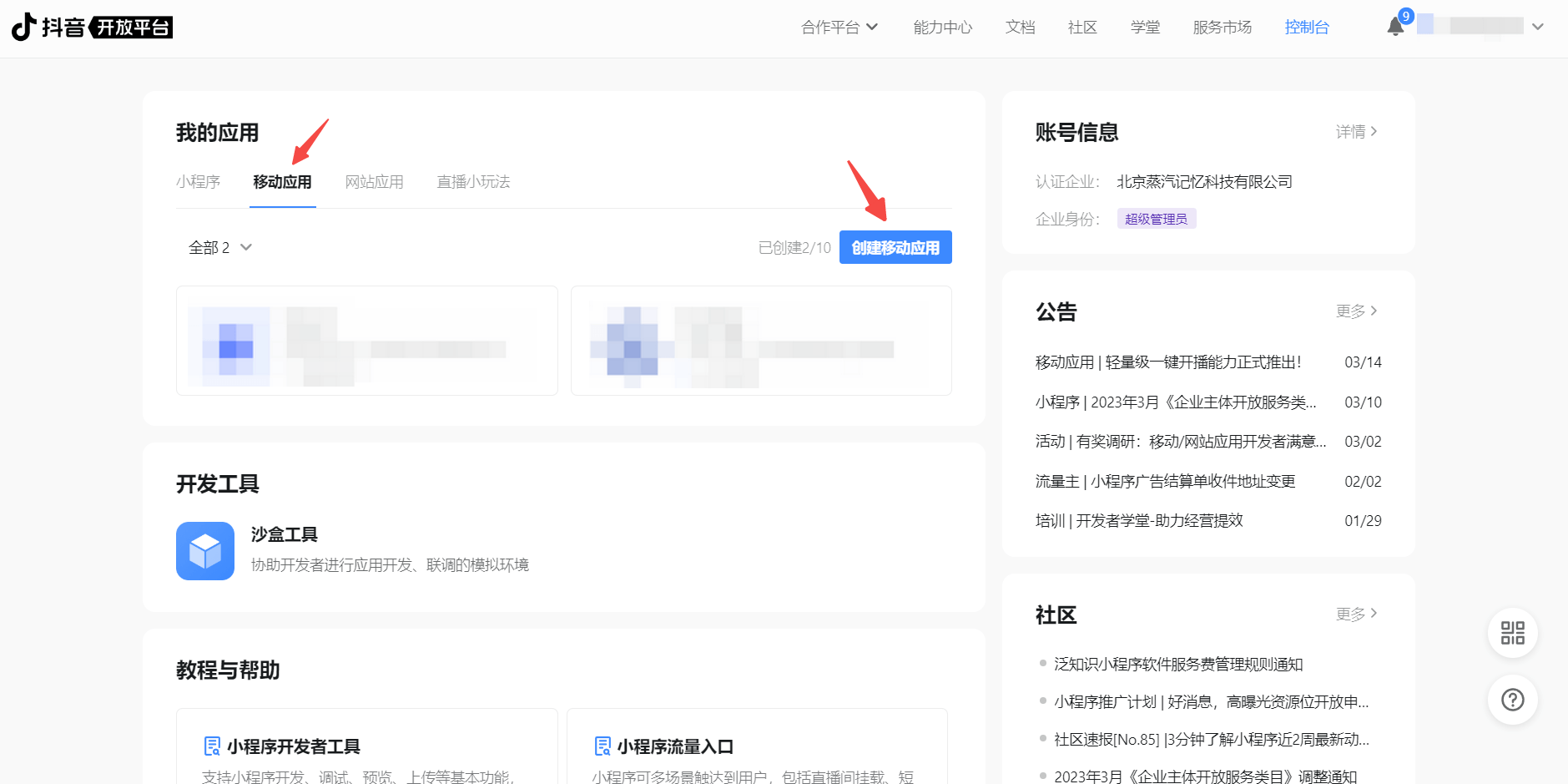Click the blue sandbox tool cube icon

coord(204,551)
